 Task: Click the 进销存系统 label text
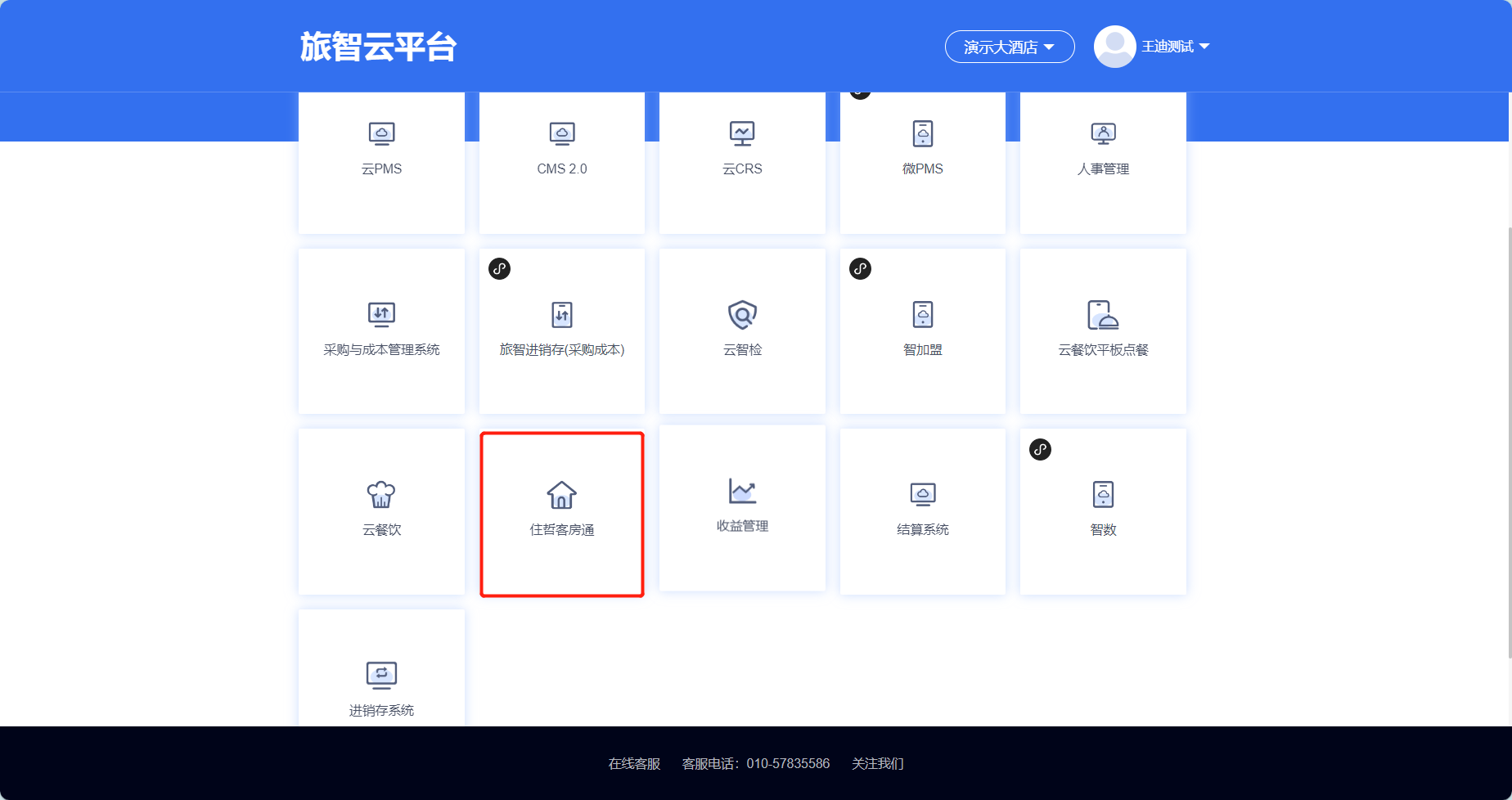[x=381, y=710]
